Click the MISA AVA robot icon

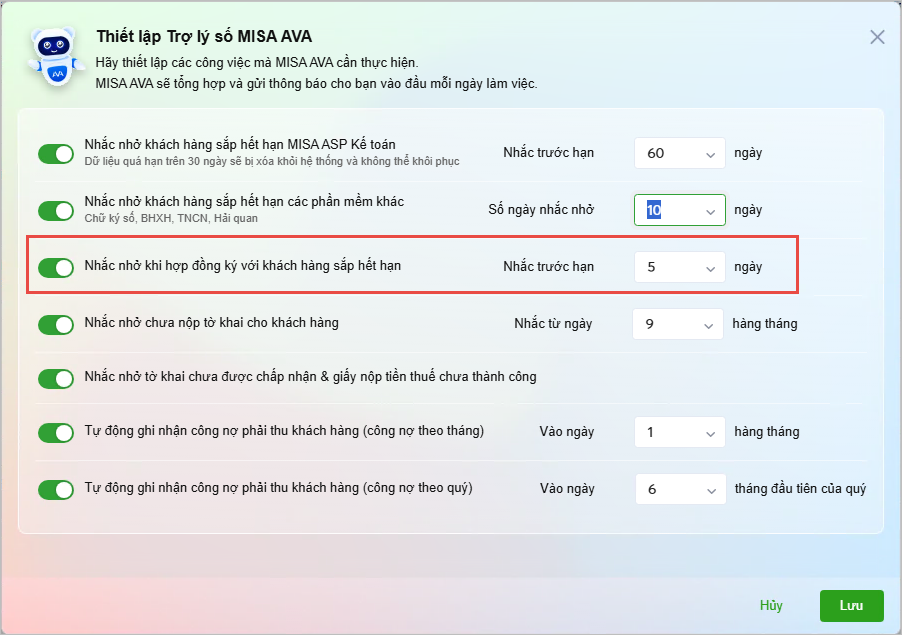coord(56,58)
